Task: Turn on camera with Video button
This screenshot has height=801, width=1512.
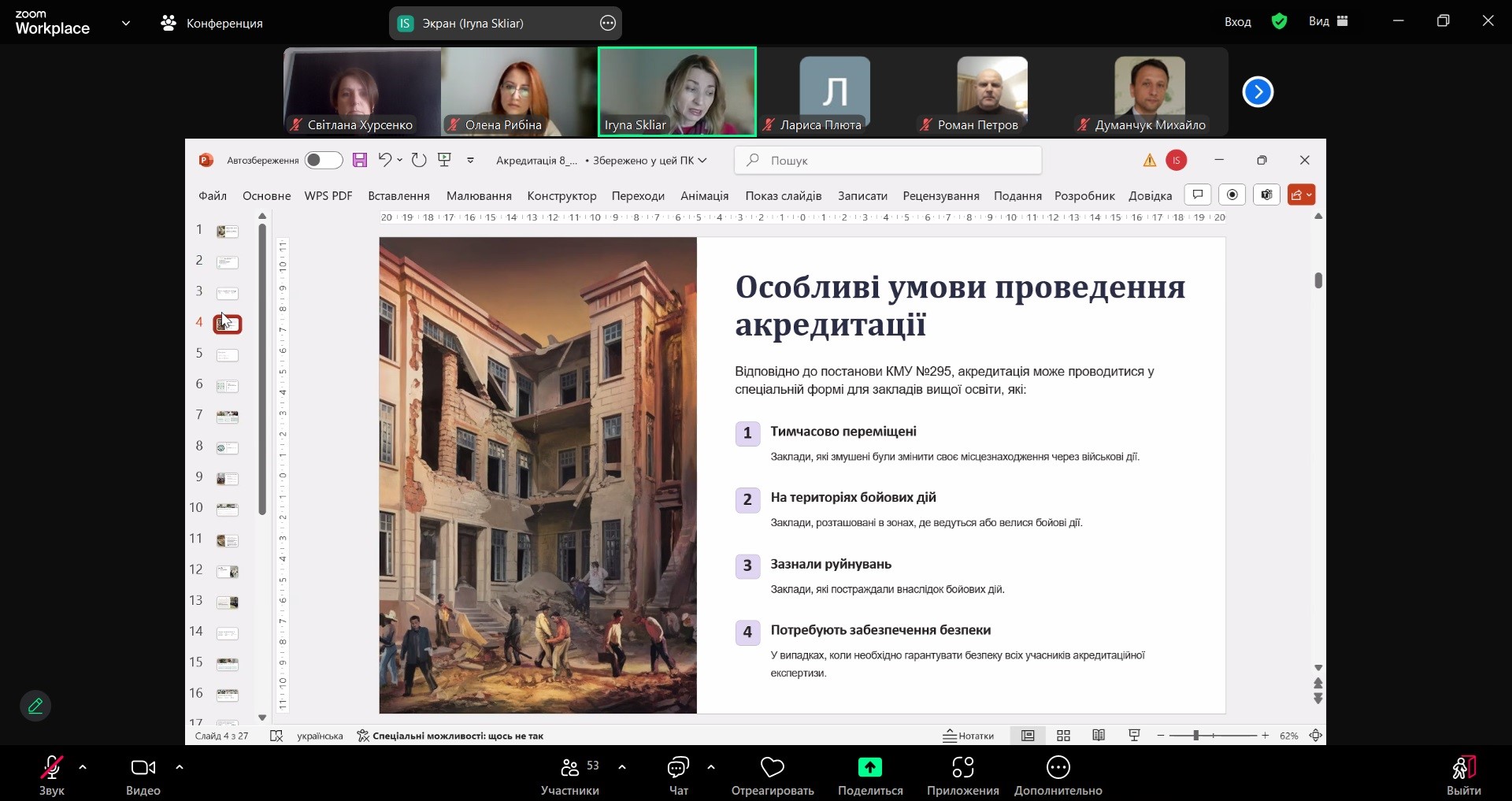Action: coord(143,768)
